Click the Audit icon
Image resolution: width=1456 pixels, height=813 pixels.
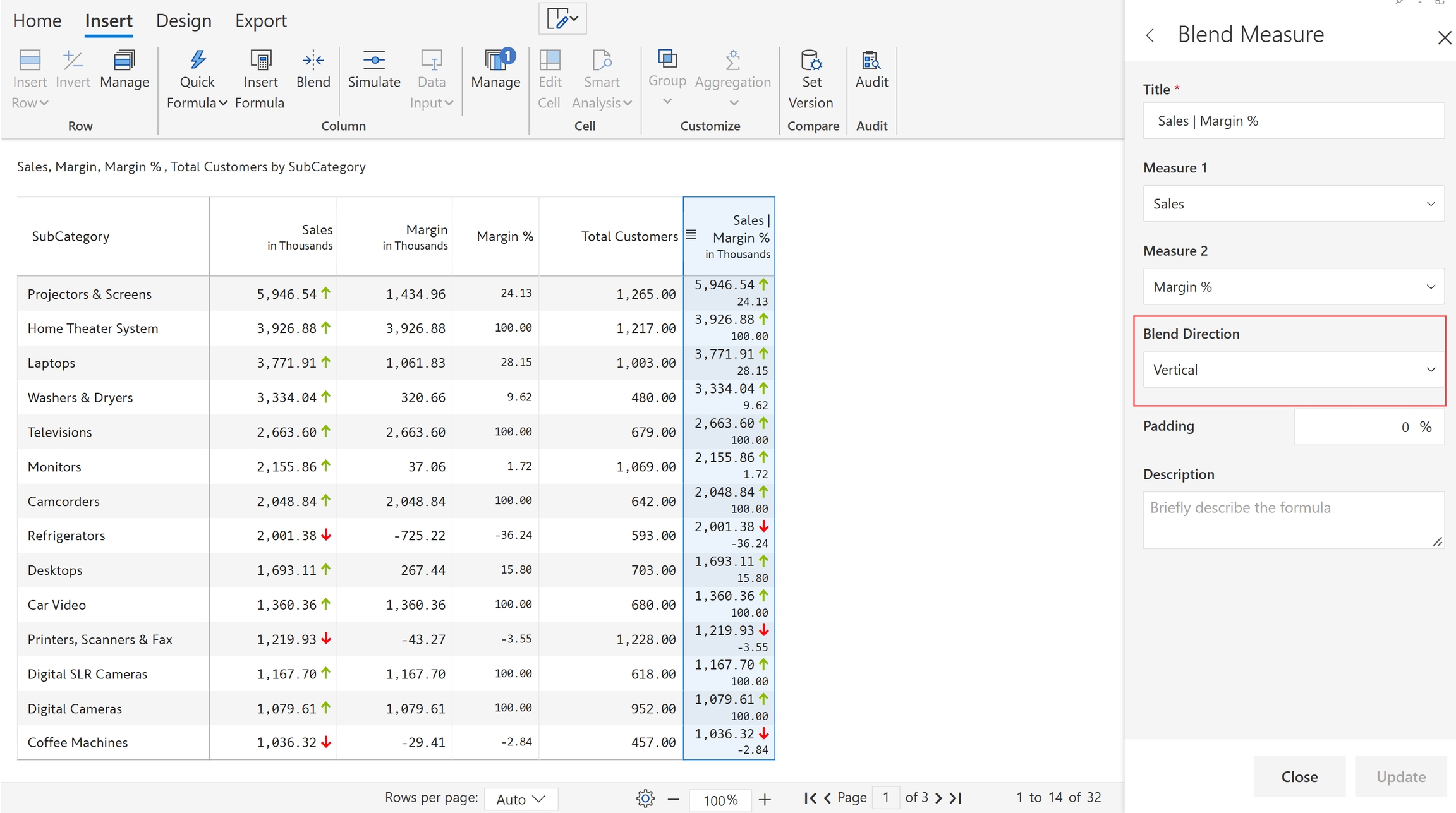(x=871, y=61)
